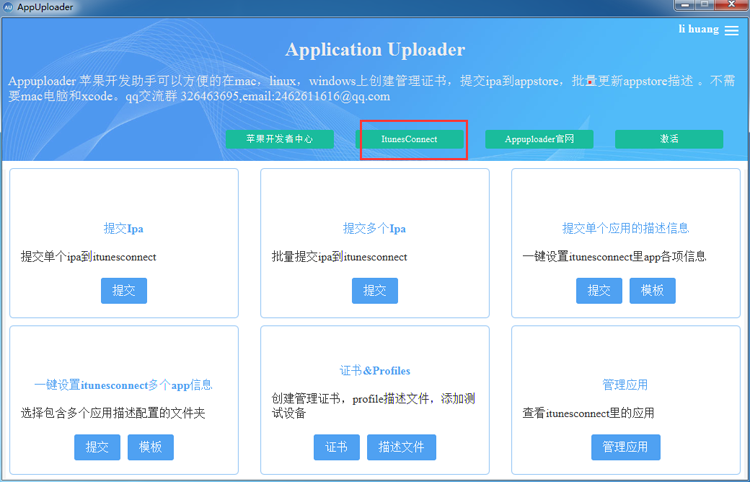Click 模板 in 提交单个应用的描述信息 card
750x482 pixels.
tap(652, 291)
